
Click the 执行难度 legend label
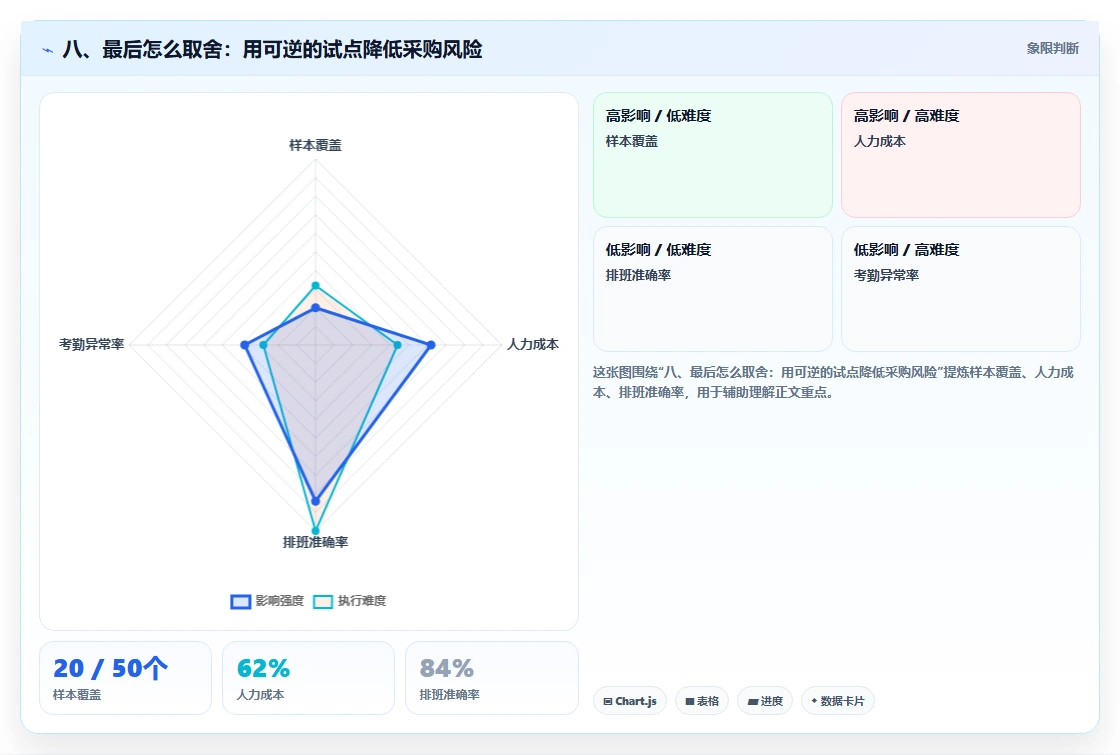click(361, 601)
